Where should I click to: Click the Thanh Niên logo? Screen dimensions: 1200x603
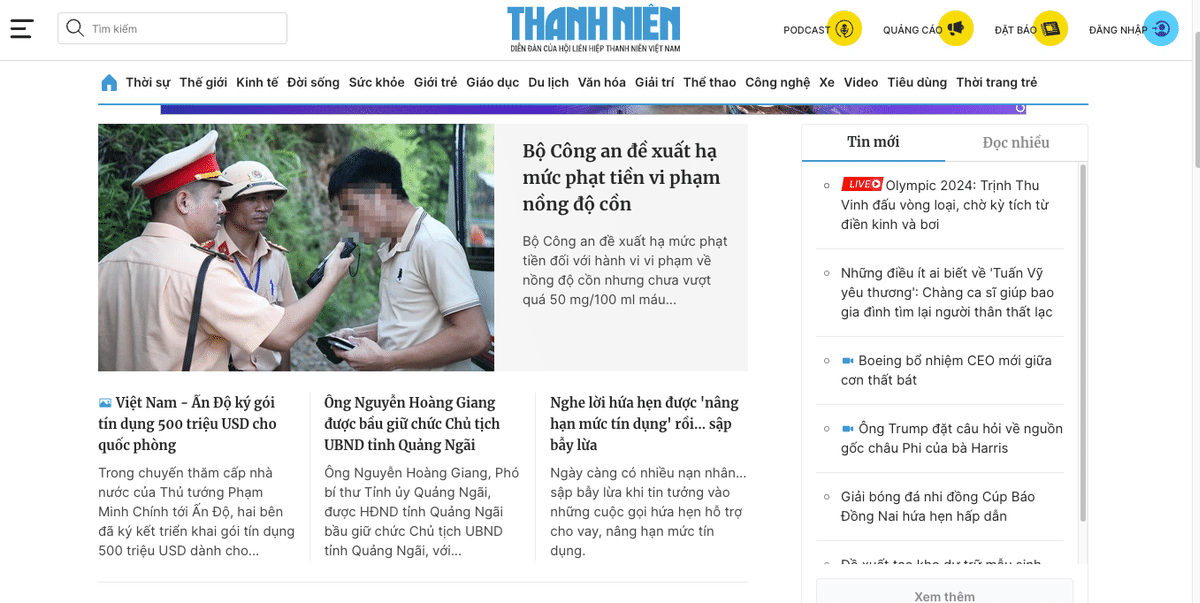click(x=594, y=29)
